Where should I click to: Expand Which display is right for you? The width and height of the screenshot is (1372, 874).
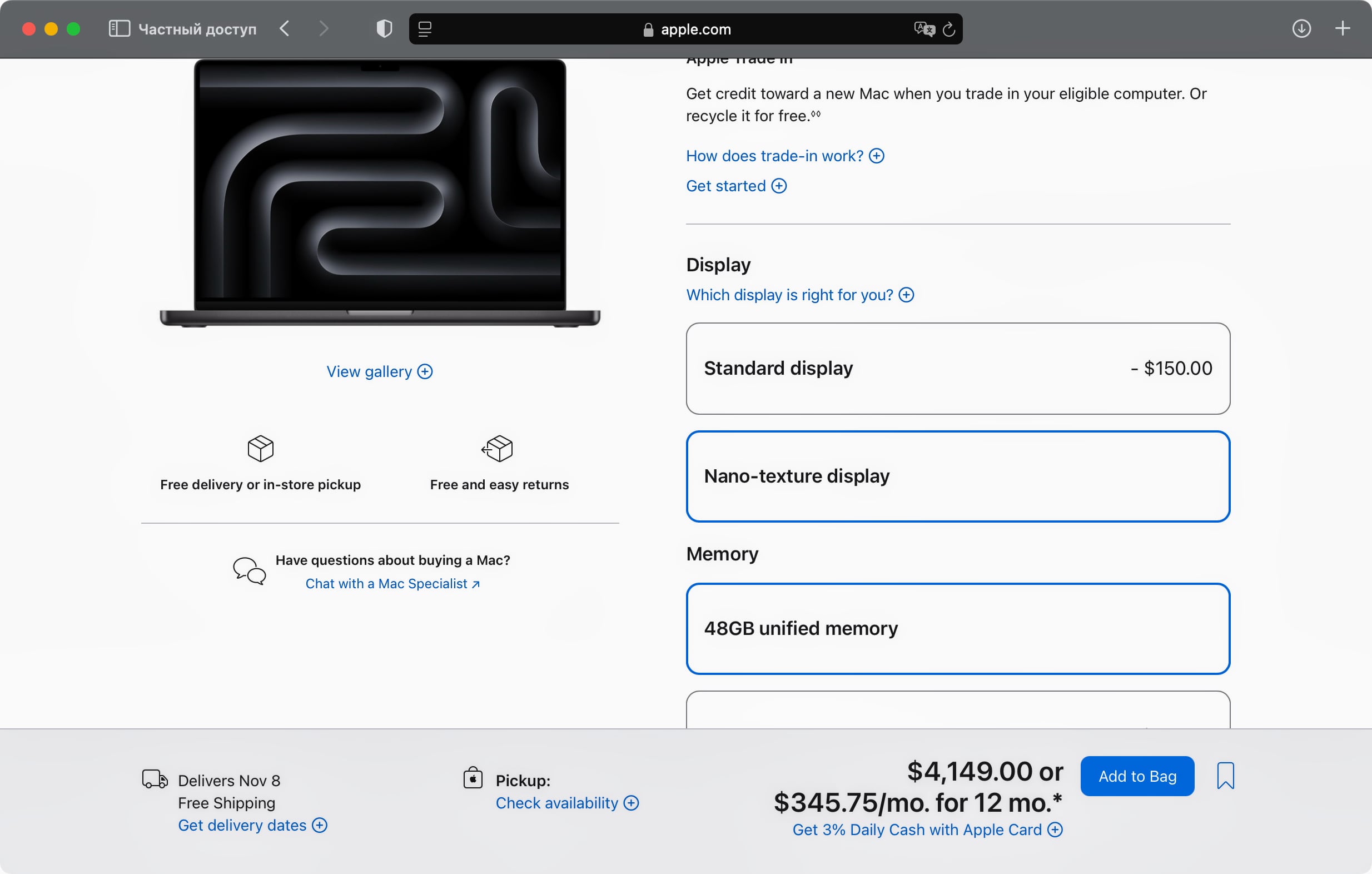click(x=800, y=295)
